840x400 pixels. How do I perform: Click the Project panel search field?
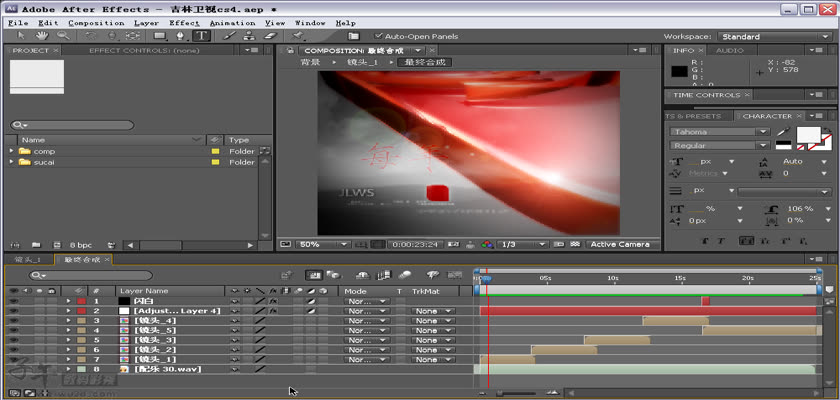pyautogui.click(x=72, y=125)
